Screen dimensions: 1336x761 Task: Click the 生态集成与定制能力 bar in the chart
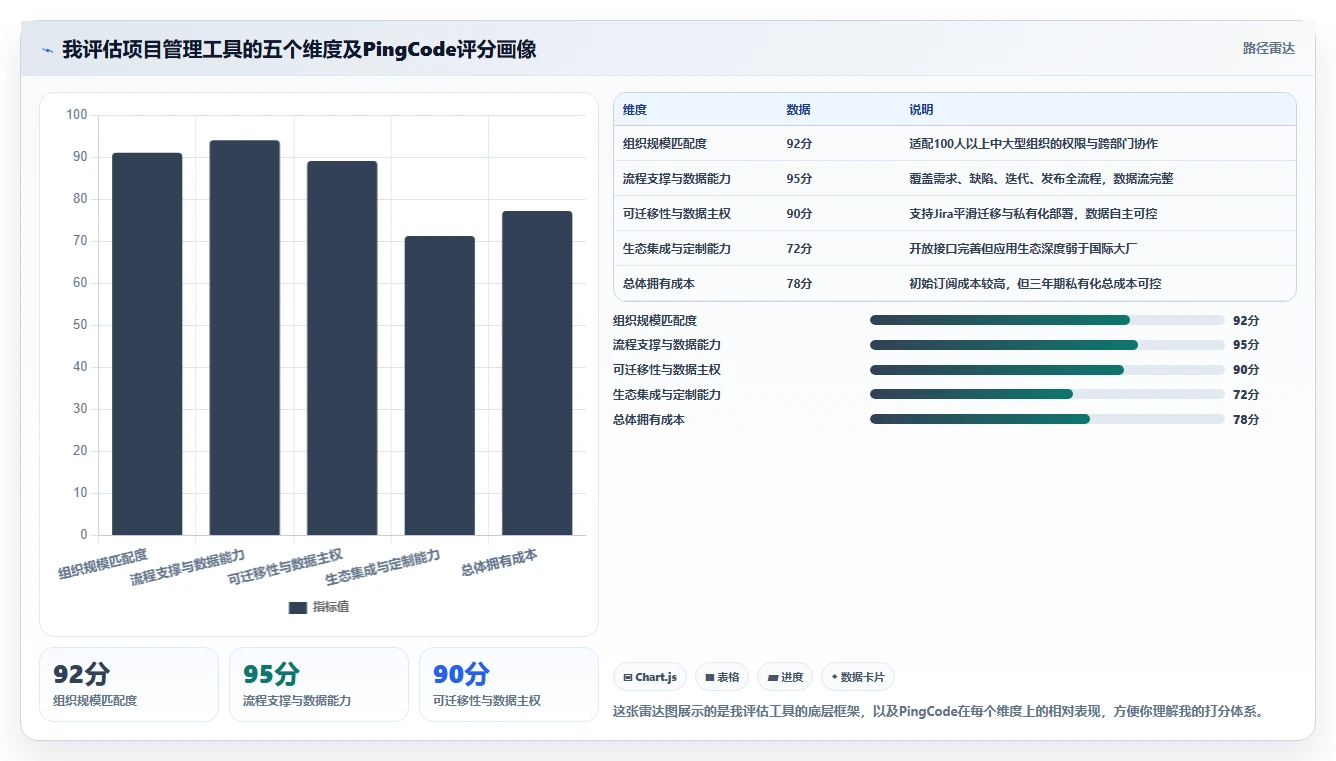(x=439, y=386)
